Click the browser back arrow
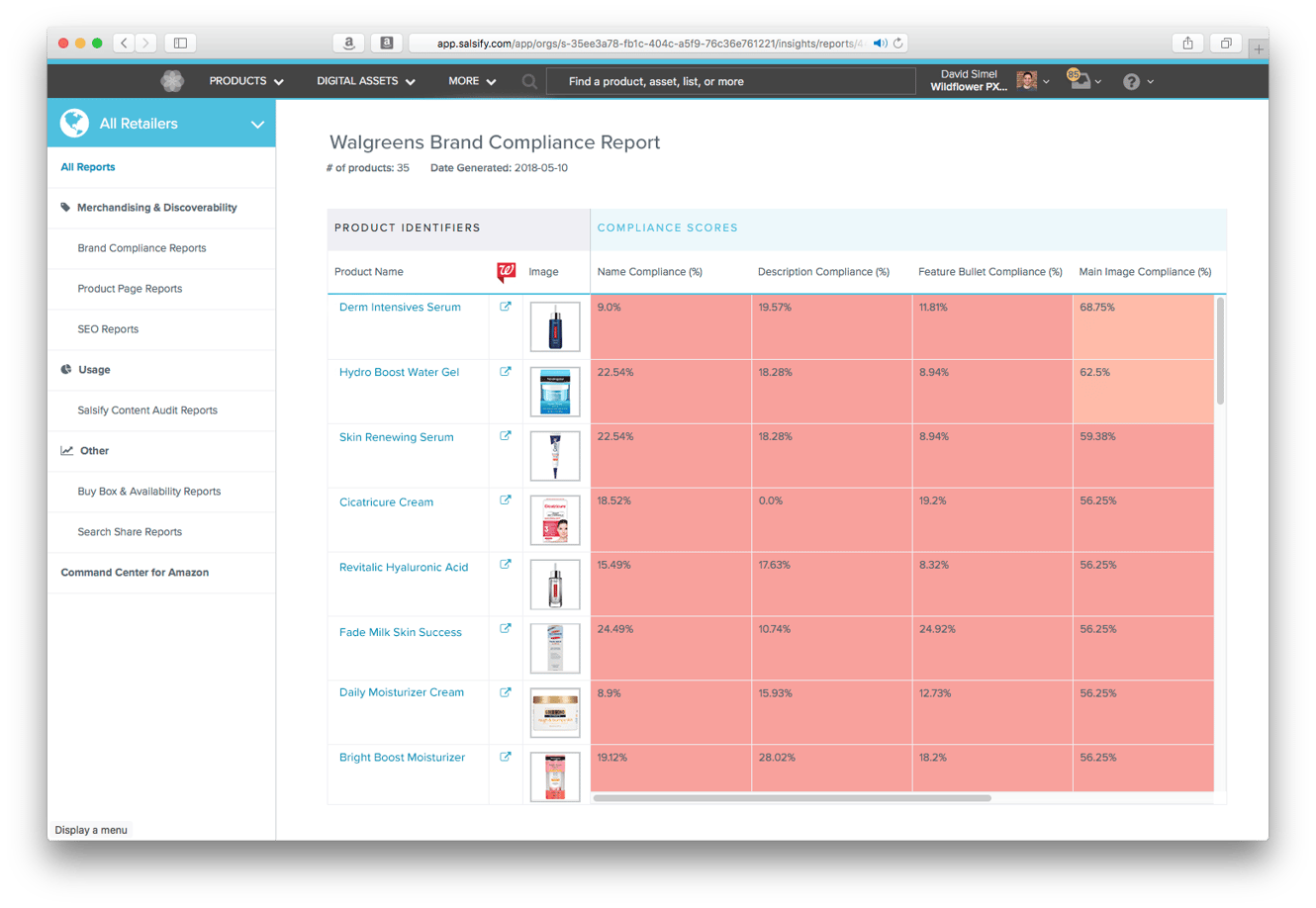 tap(125, 43)
